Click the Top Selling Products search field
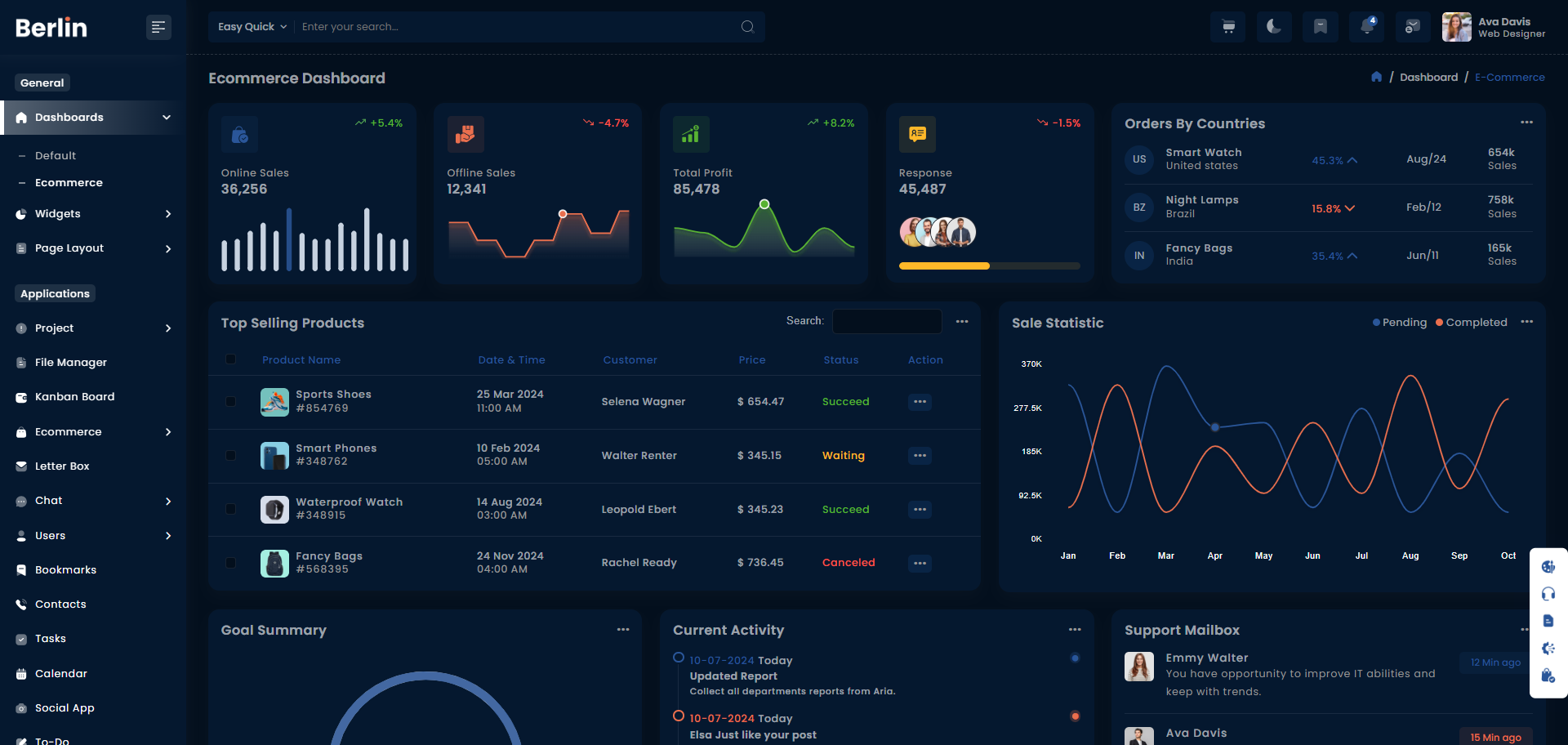Viewport: 1568px width, 745px height. coord(887,321)
